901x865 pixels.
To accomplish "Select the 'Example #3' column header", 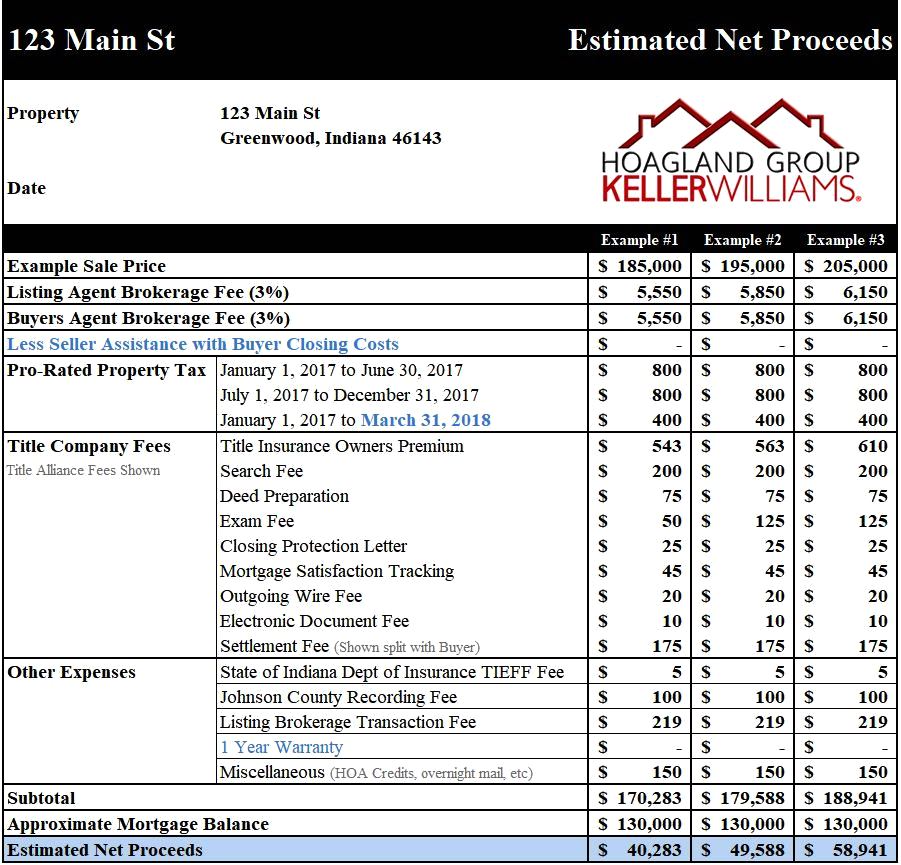I will tap(845, 240).
